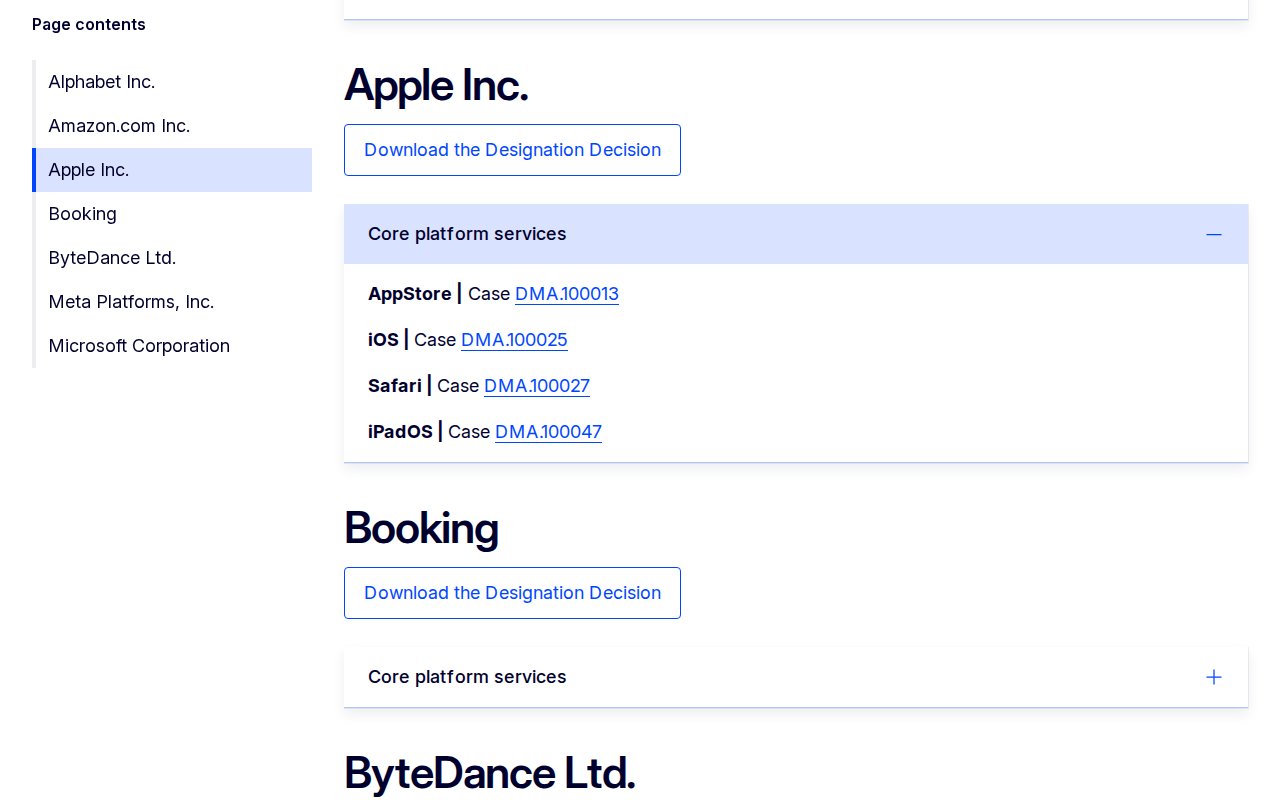Click the Safari service name
Viewport: 1280px width, 800px height.
[395, 386]
